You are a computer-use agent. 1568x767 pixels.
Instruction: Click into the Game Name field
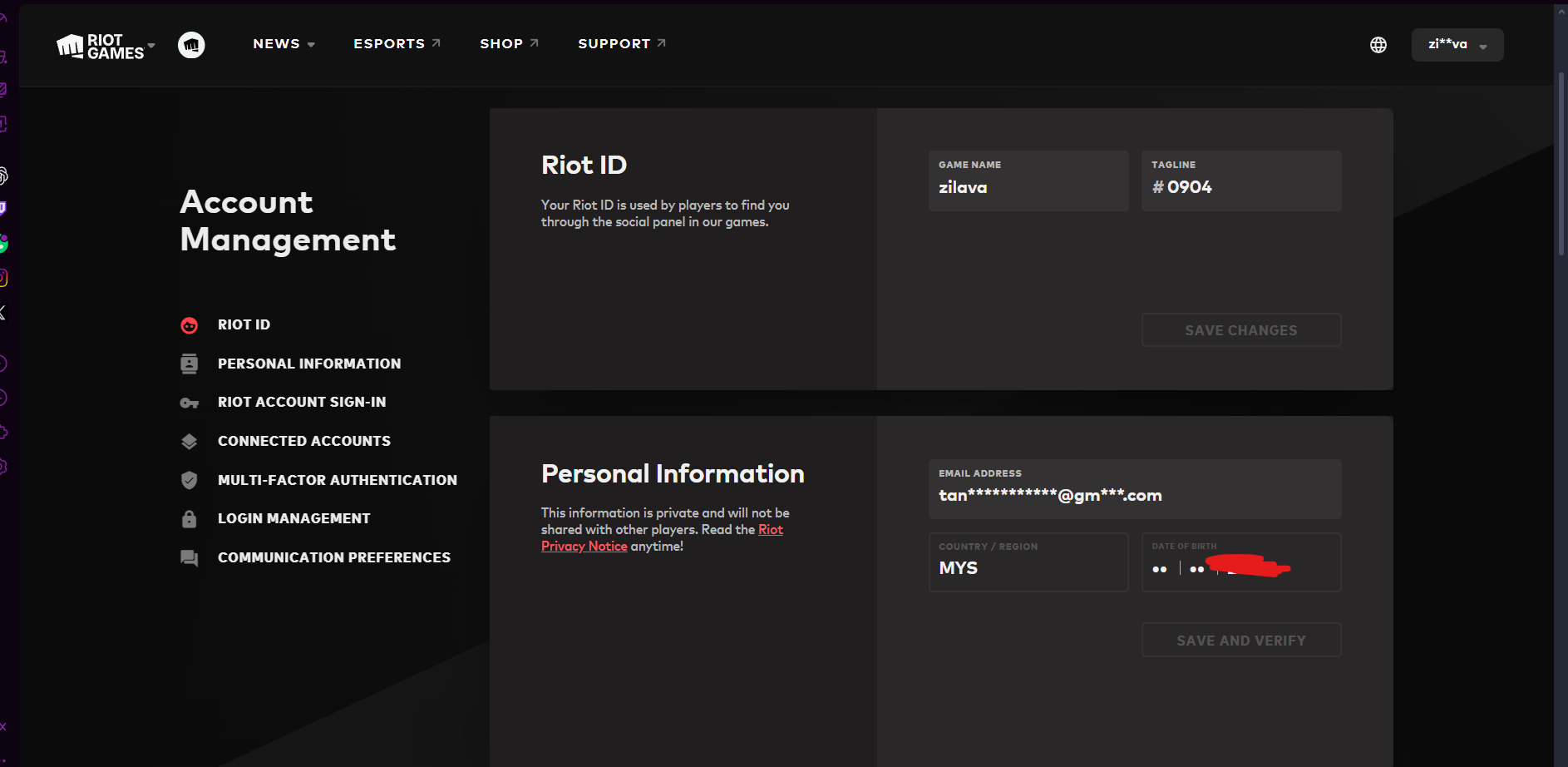(x=1028, y=181)
